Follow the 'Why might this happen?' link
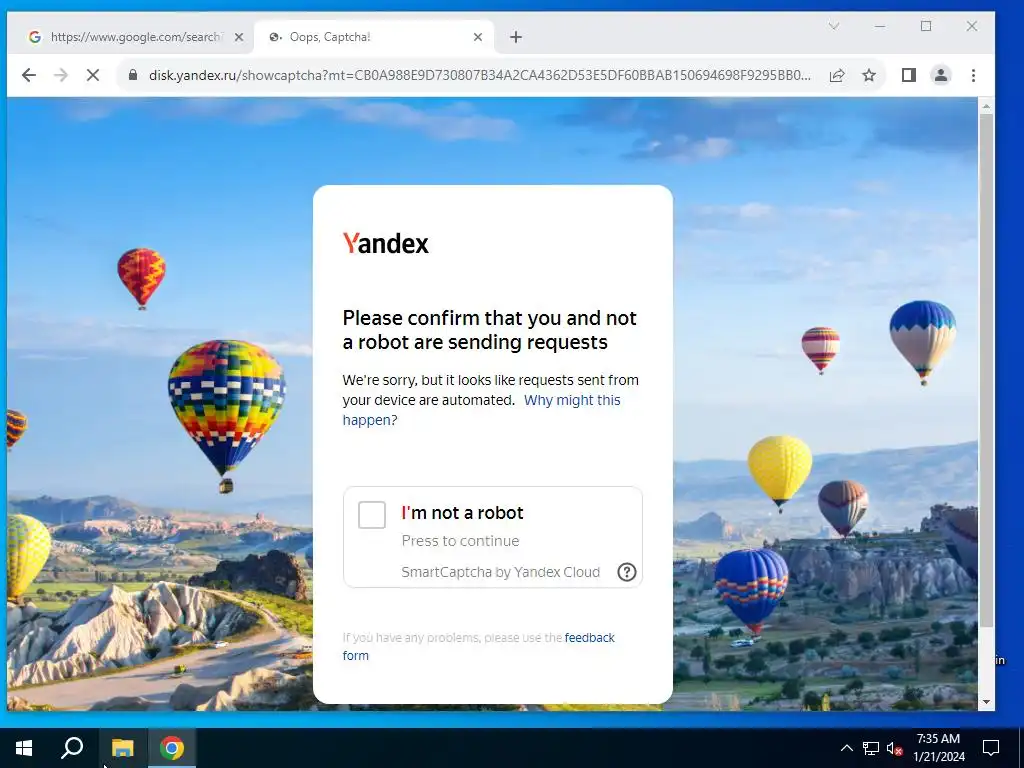 tap(481, 409)
